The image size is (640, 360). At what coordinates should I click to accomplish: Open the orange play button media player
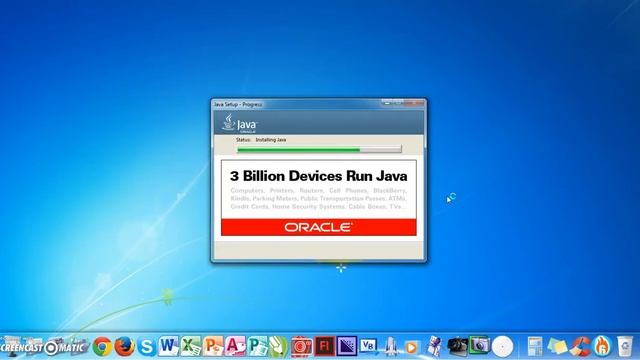(x=411, y=347)
